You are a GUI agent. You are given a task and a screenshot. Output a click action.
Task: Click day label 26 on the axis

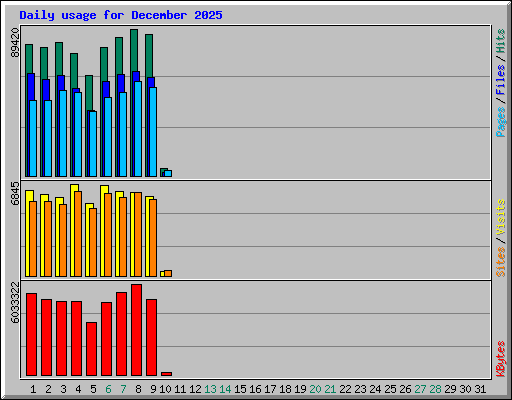tap(405, 389)
